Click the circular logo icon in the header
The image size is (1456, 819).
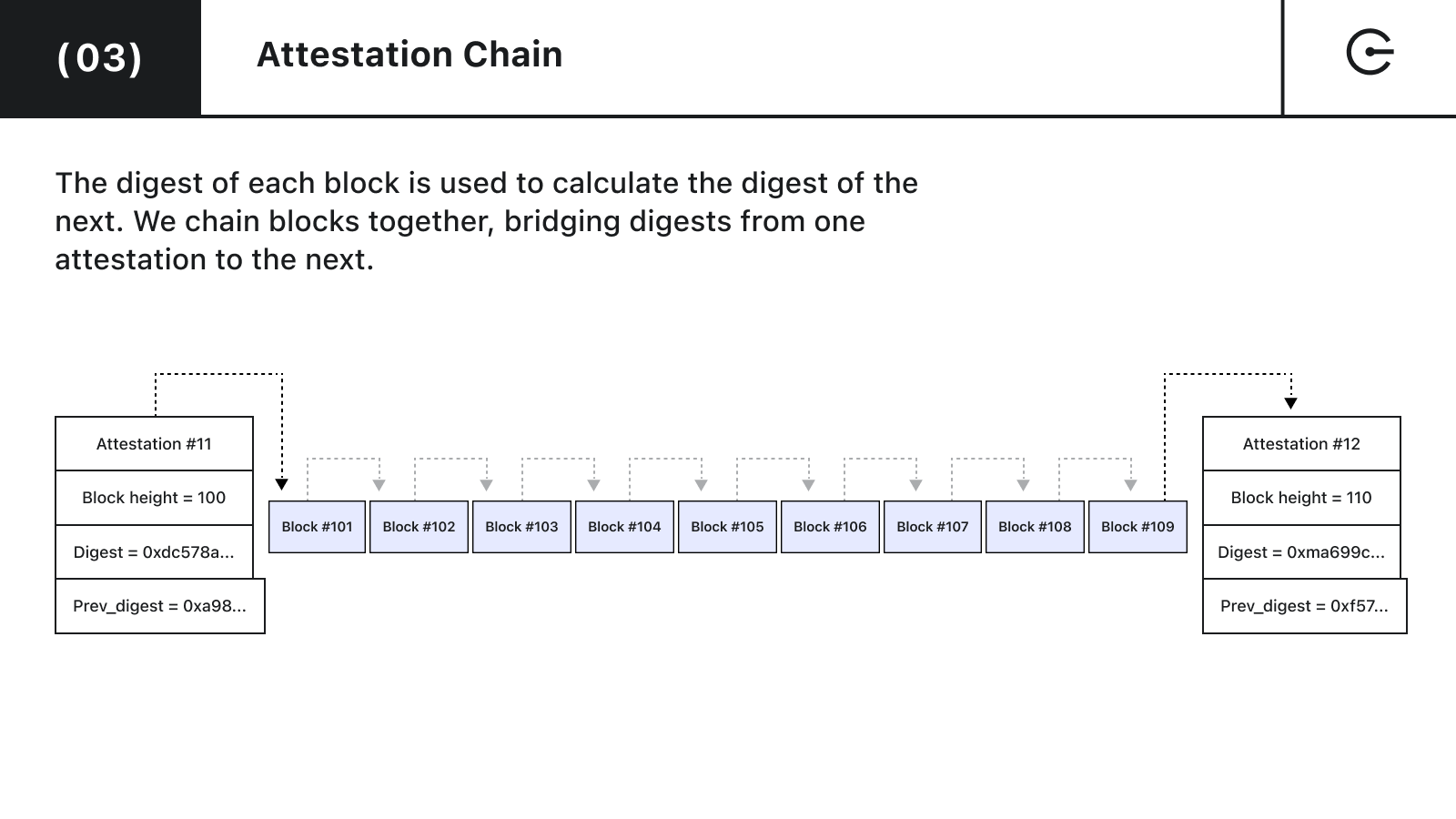[1369, 53]
